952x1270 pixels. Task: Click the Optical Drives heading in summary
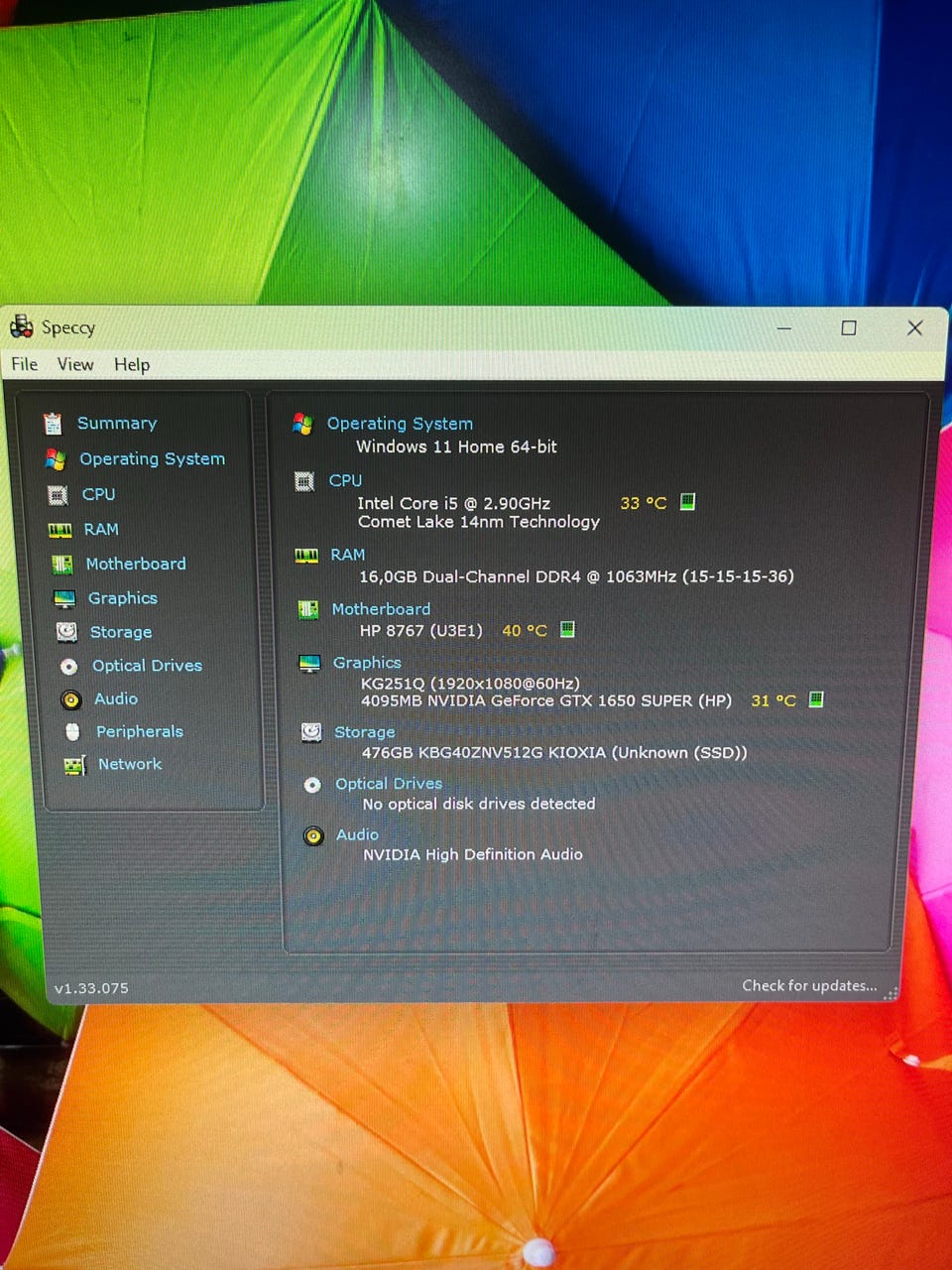coord(389,784)
